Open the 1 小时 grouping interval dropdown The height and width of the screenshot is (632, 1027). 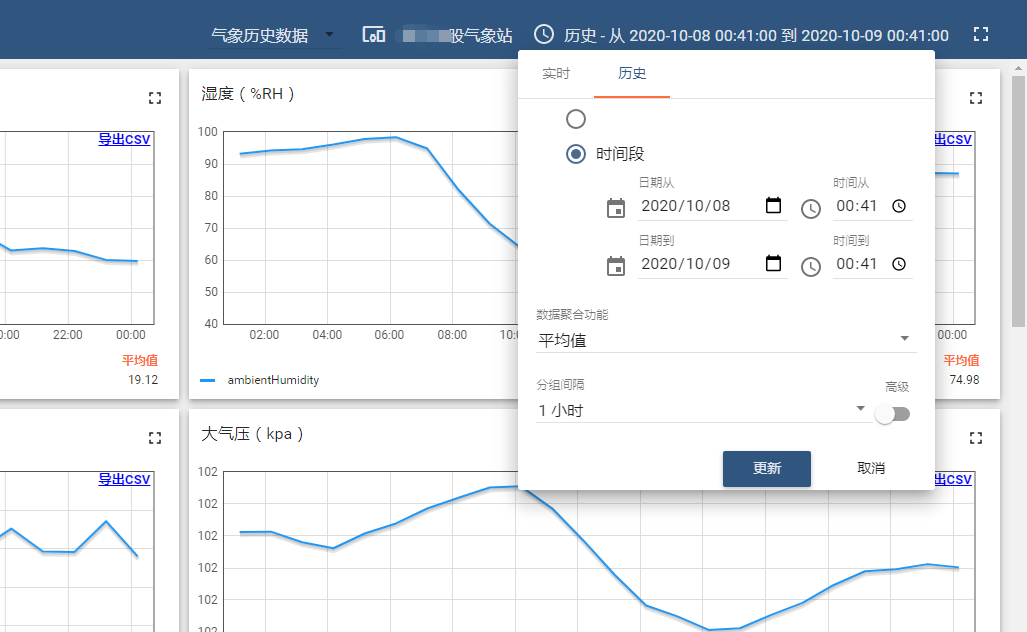(x=701, y=410)
